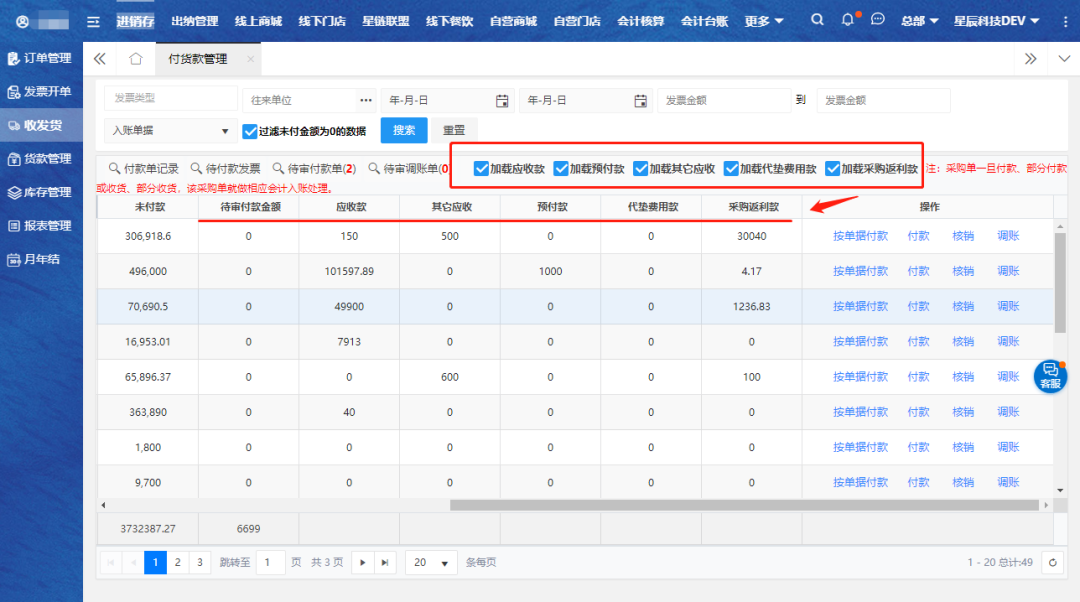Open the 出纳管理 top menu

pos(194,21)
